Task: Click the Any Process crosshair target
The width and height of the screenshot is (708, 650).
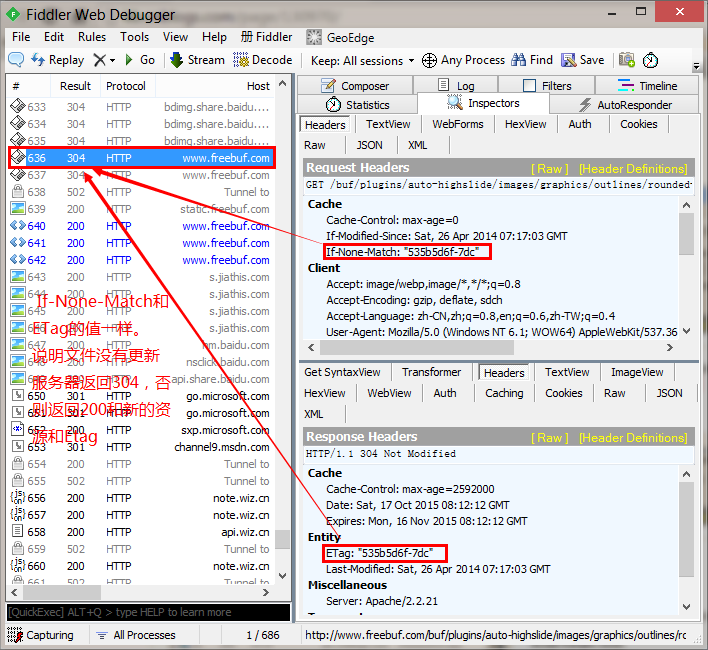Action: point(463,60)
